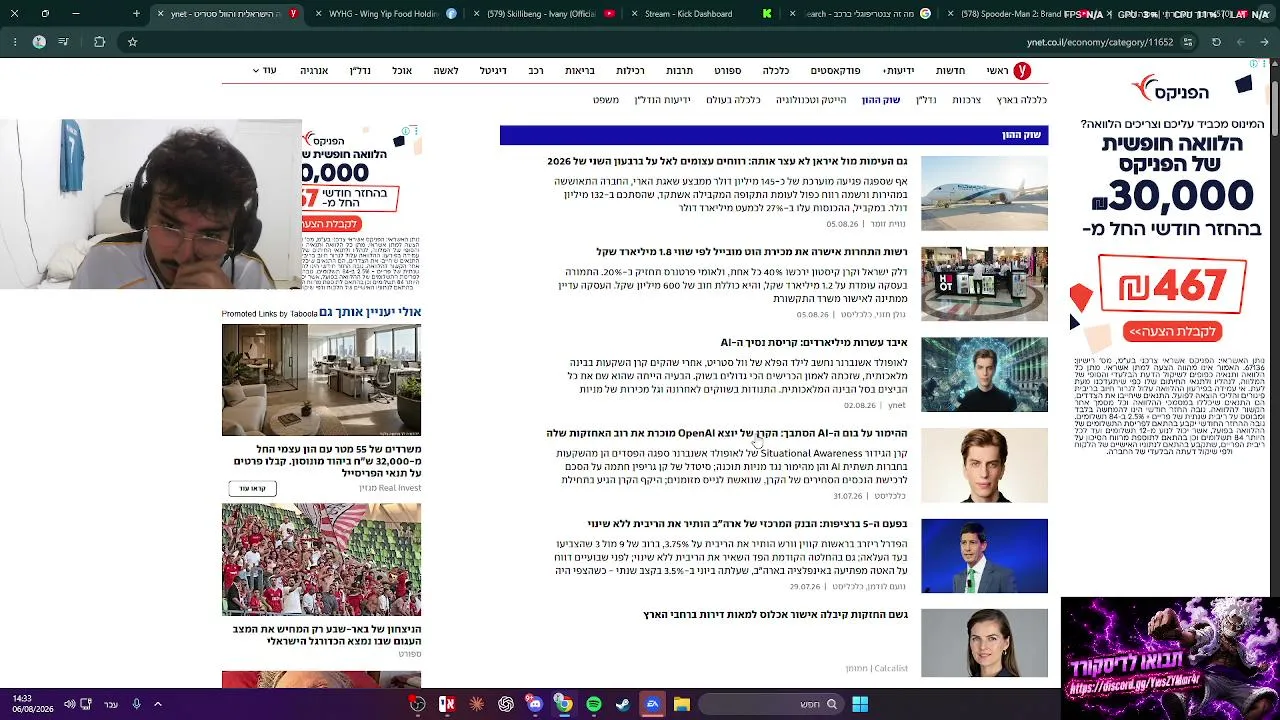Image resolution: width=1280 pixels, height=720 pixels.
Task: Open File Explorer from the taskbar
Action: 682,704
